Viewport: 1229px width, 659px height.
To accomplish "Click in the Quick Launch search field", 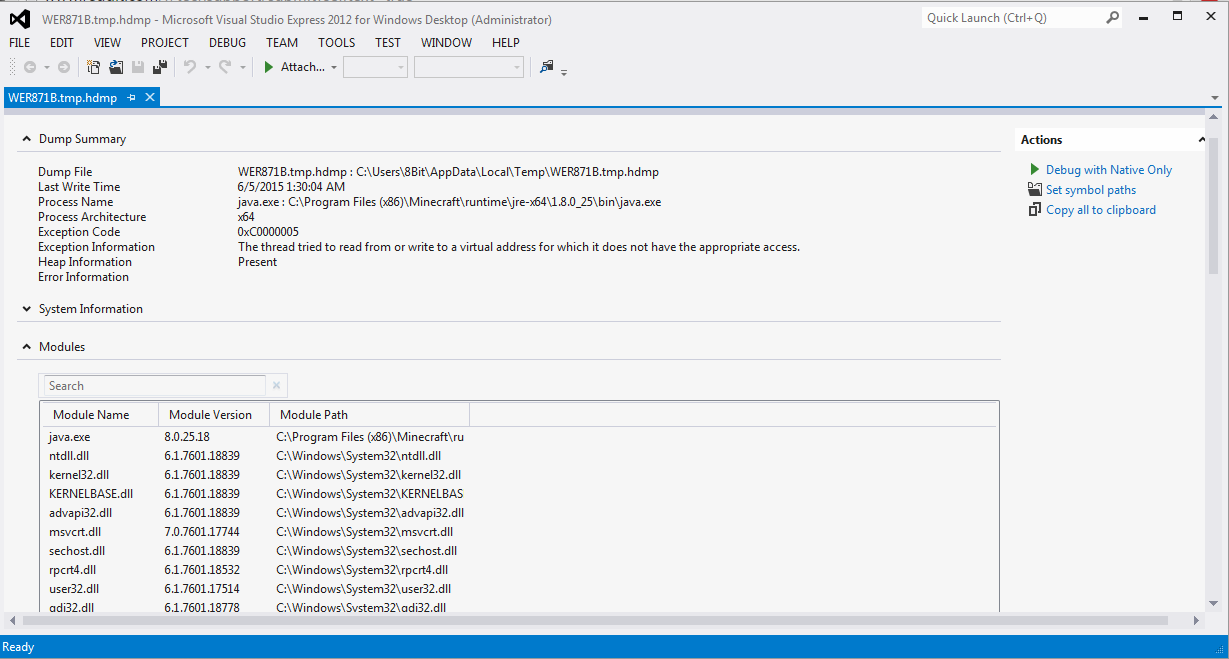I will point(1012,18).
